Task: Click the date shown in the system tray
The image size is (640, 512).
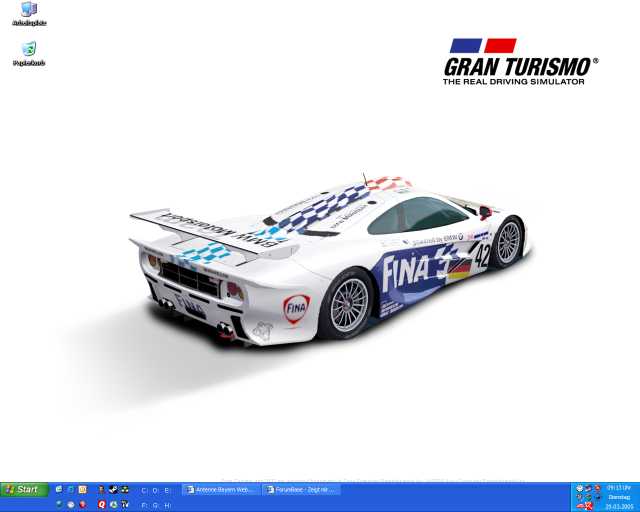Action: coord(619,507)
